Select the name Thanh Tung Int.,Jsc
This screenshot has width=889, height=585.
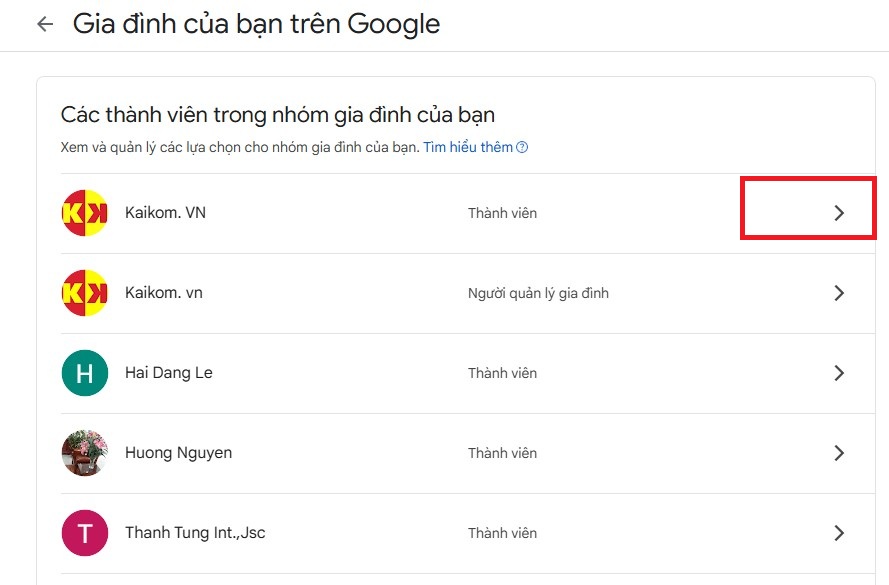pyautogui.click(x=195, y=533)
